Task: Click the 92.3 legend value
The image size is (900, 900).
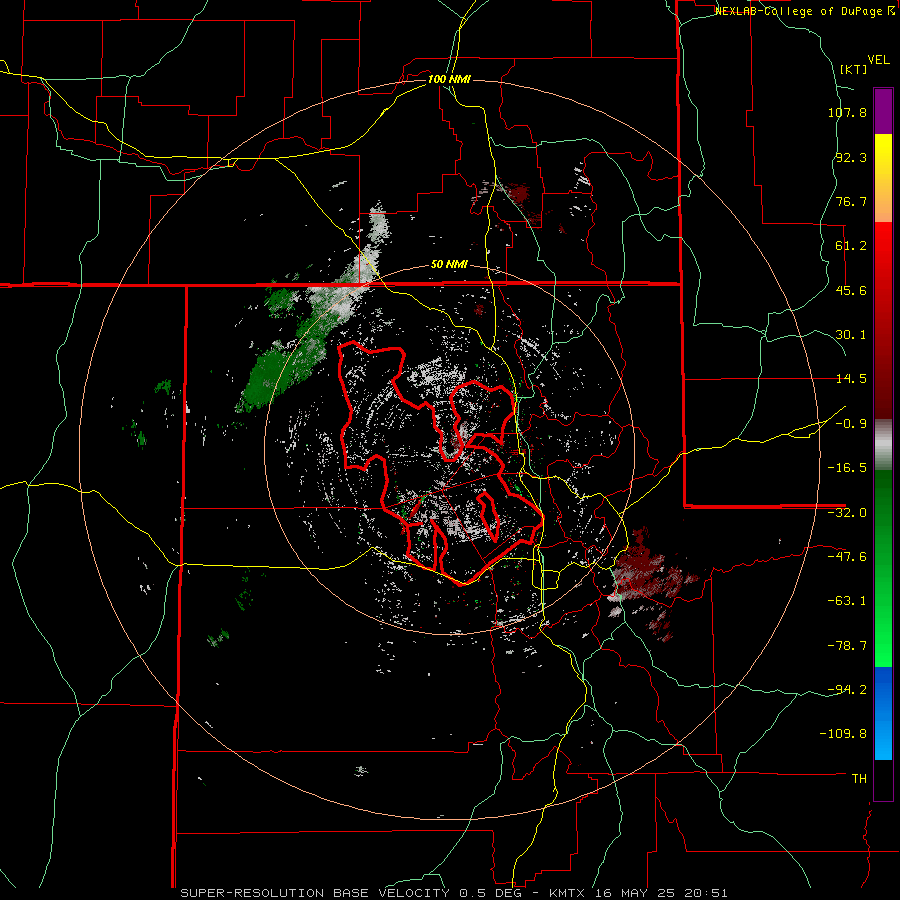Action: [x=851, y=157]
